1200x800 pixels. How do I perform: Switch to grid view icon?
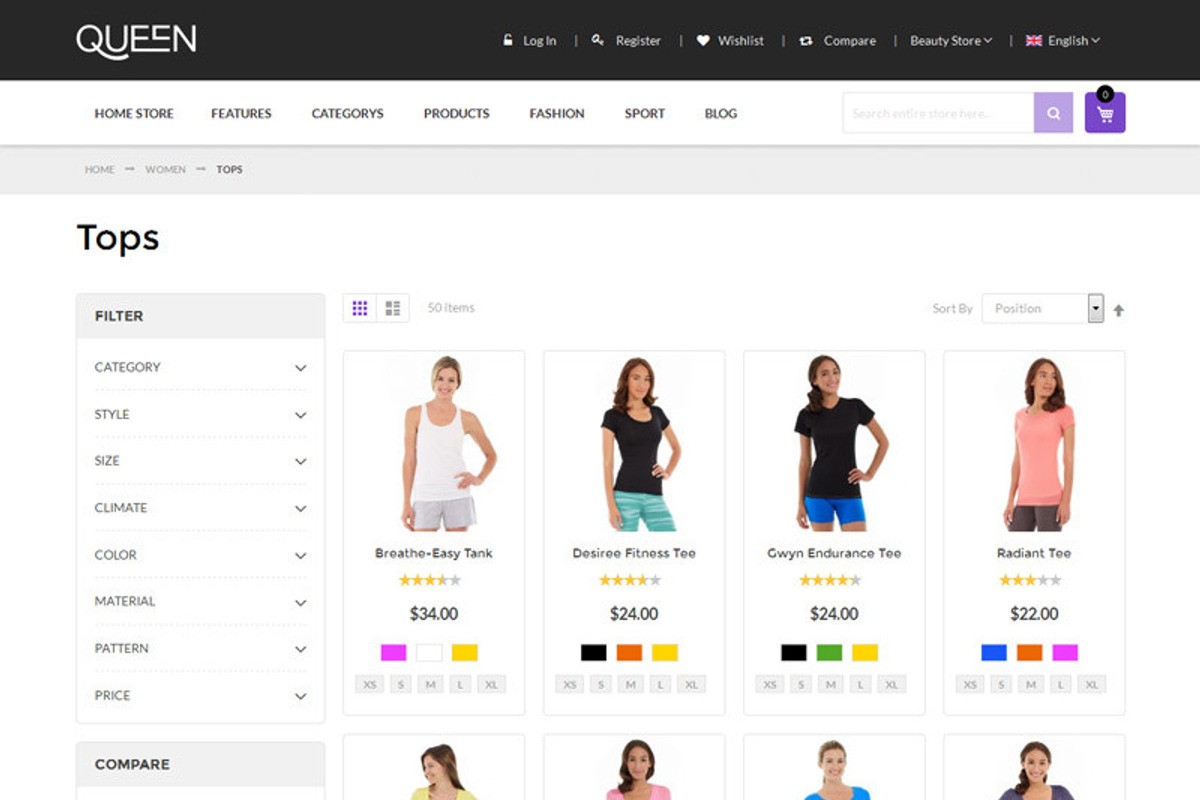click(360, 308)
